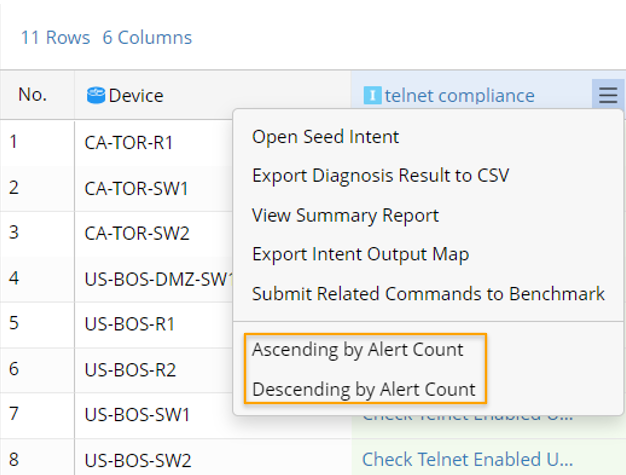
Task: Select Export Intent Output Map
Action: coord(360,254)
